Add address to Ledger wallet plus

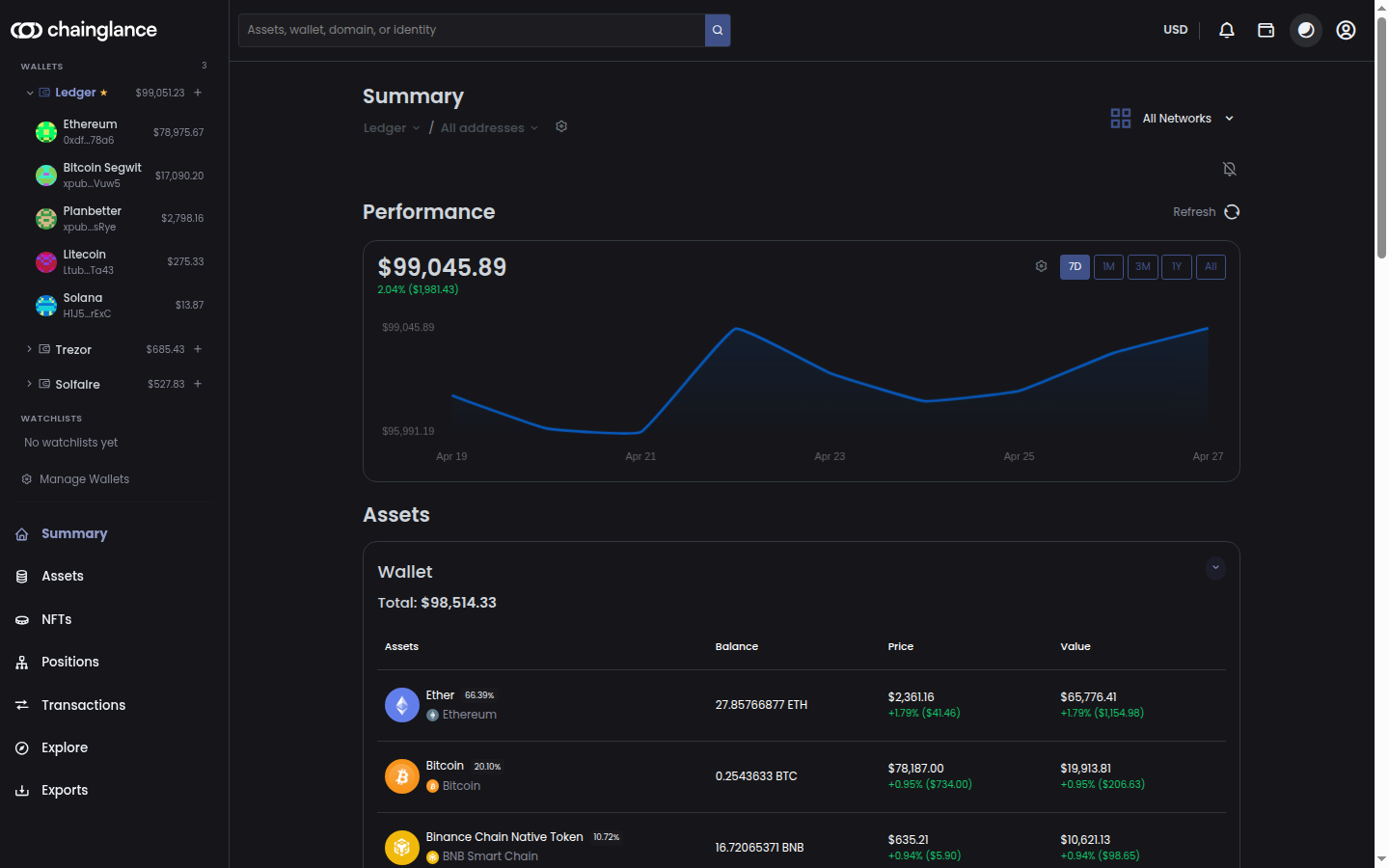coord(198,93)
